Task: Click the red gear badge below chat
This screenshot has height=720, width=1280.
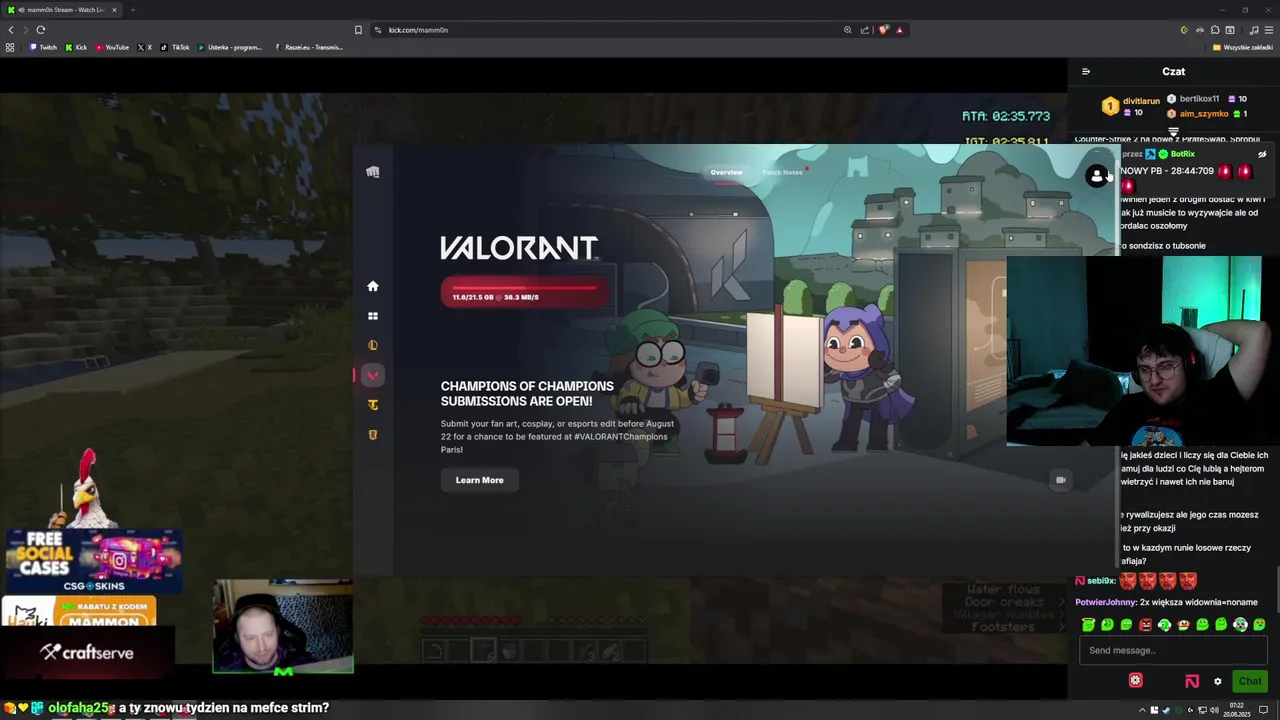Action: coord(1135,680)
